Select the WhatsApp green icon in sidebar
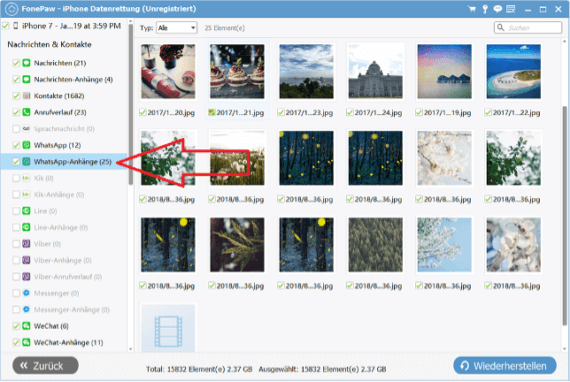Image resolution: width=570 pixels, height=382 pixels. (26, 145)
